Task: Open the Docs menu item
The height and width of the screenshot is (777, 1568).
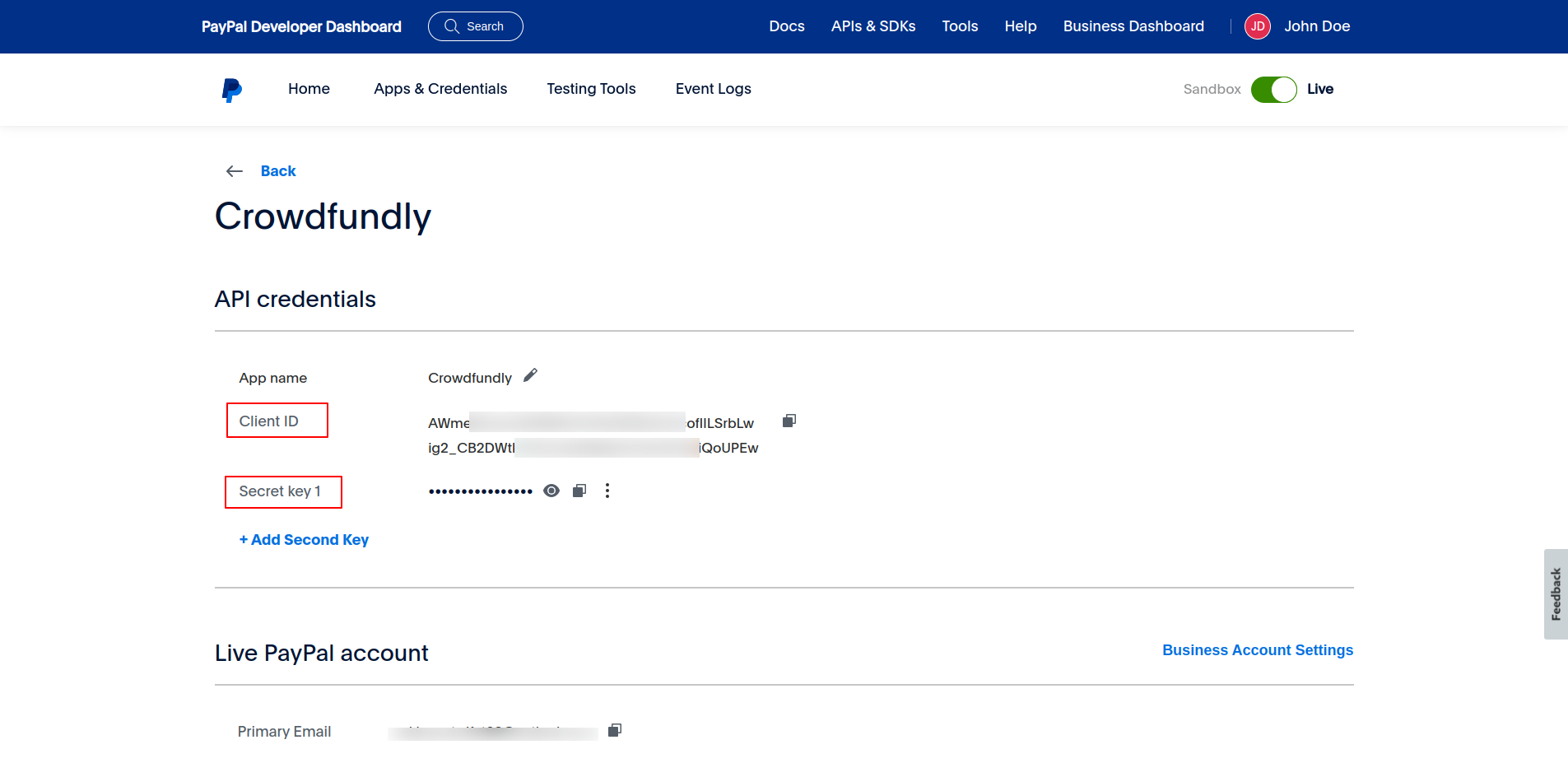Action: click(x=787, y=26)
